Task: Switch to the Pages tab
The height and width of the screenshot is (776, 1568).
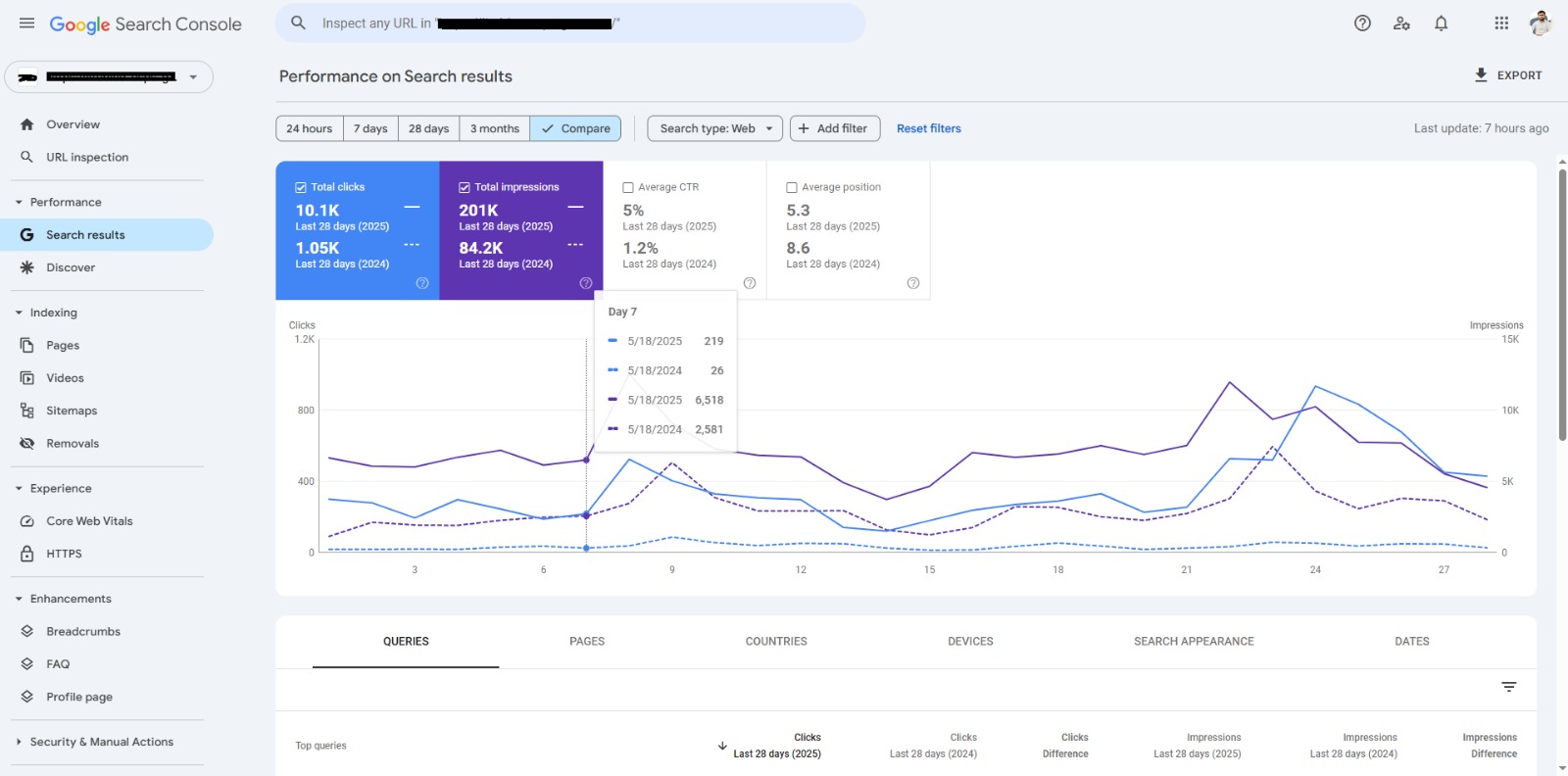Action: [586, 642]
